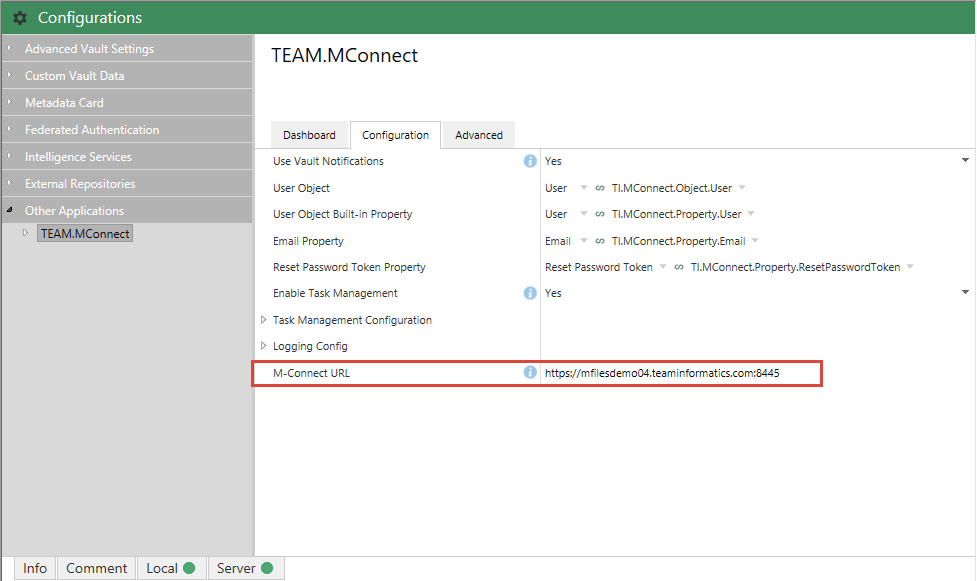The image size is (977, 581).
Task: Open the Info bottom tab
Action: 35,568
